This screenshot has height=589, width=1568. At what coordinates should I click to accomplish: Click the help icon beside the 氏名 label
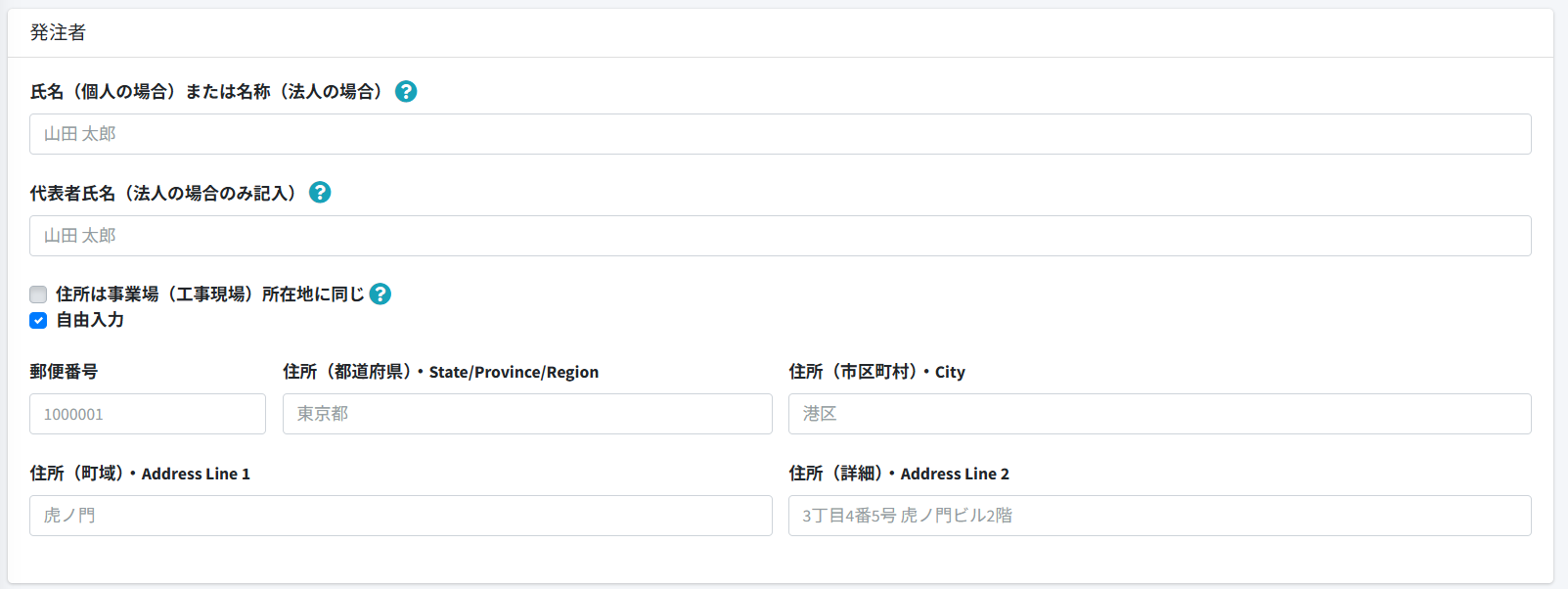[406, 91]
